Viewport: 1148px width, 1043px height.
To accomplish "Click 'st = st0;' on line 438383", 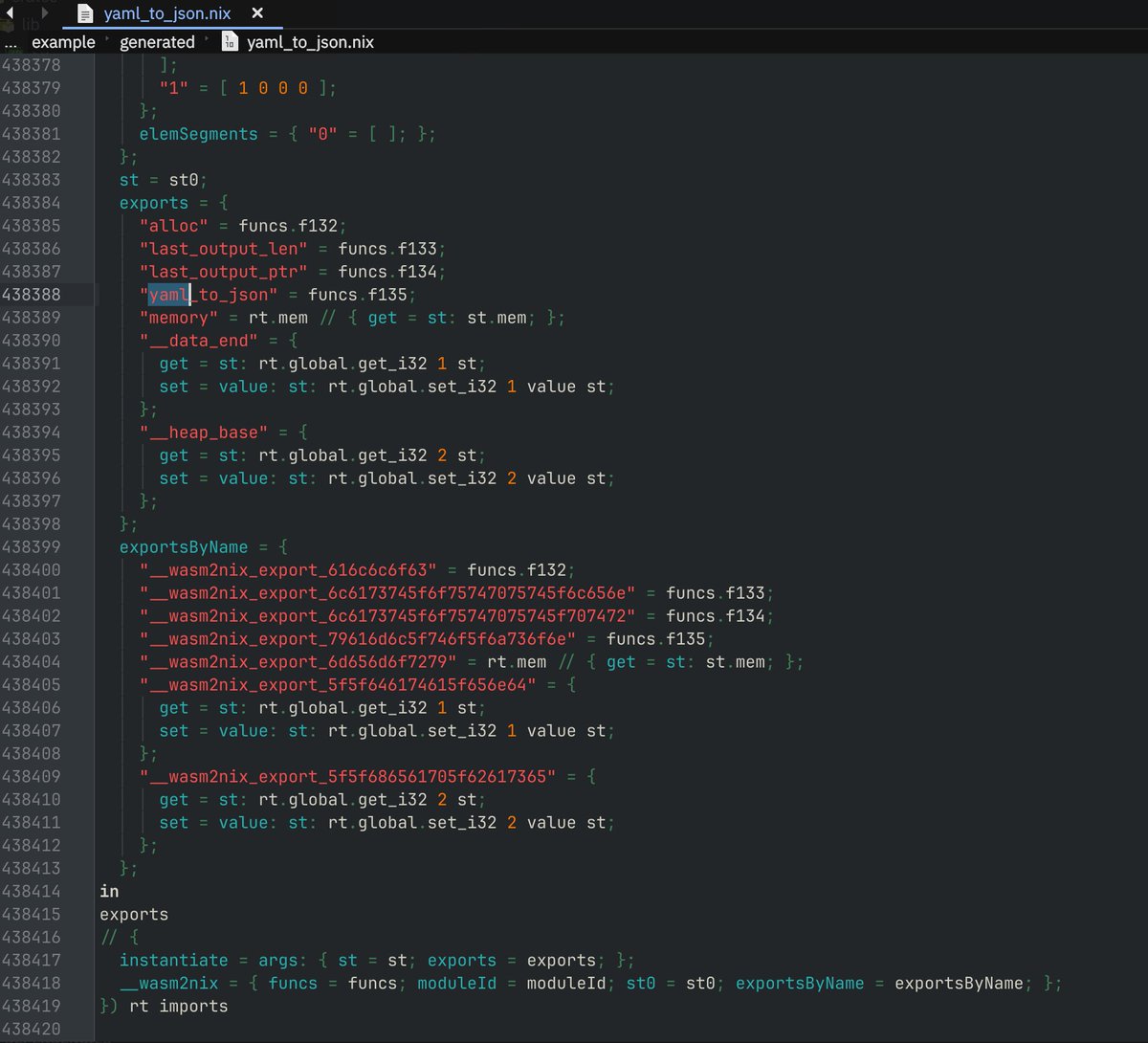I will 164,180.
